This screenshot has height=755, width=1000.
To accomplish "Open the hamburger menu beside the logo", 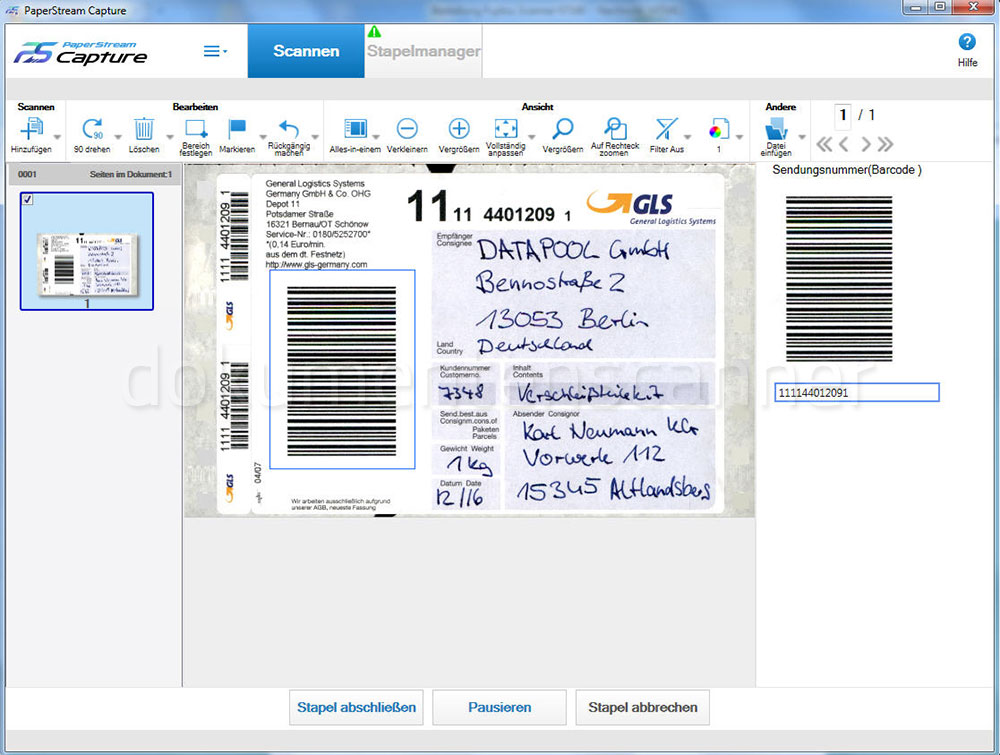I will 211,49.
